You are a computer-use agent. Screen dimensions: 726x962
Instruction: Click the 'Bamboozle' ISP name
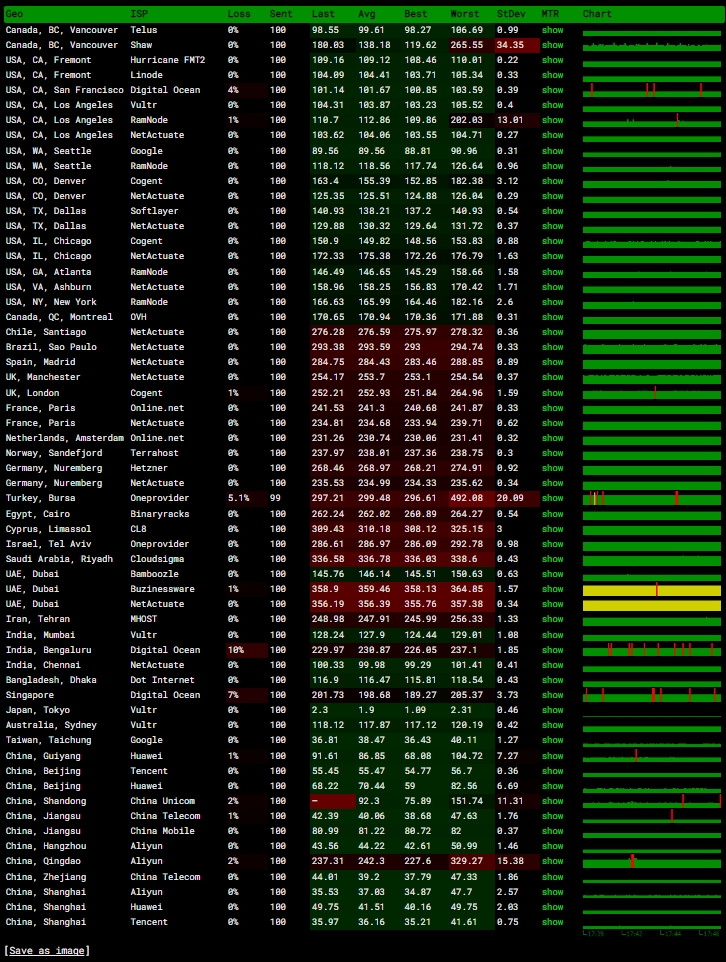point(154,574)
